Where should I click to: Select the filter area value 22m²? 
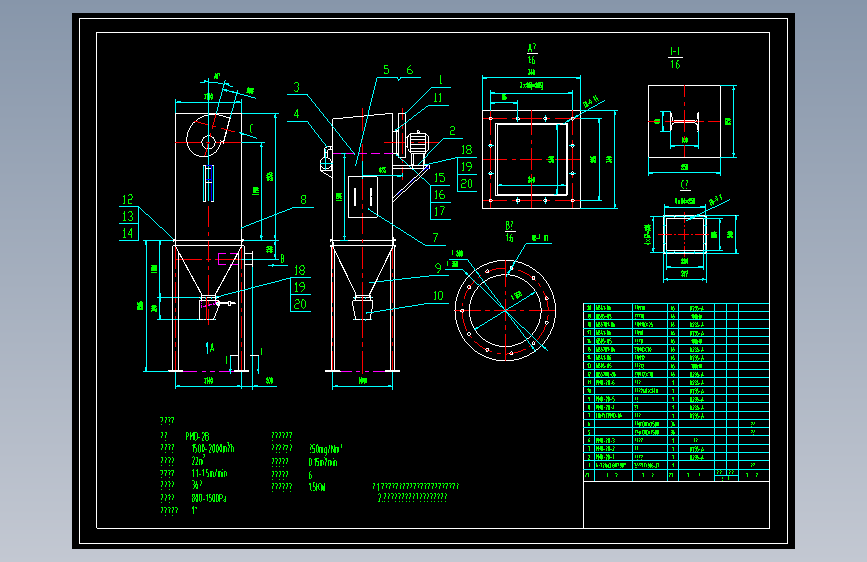pyautogui.click(x=199, y=460)
